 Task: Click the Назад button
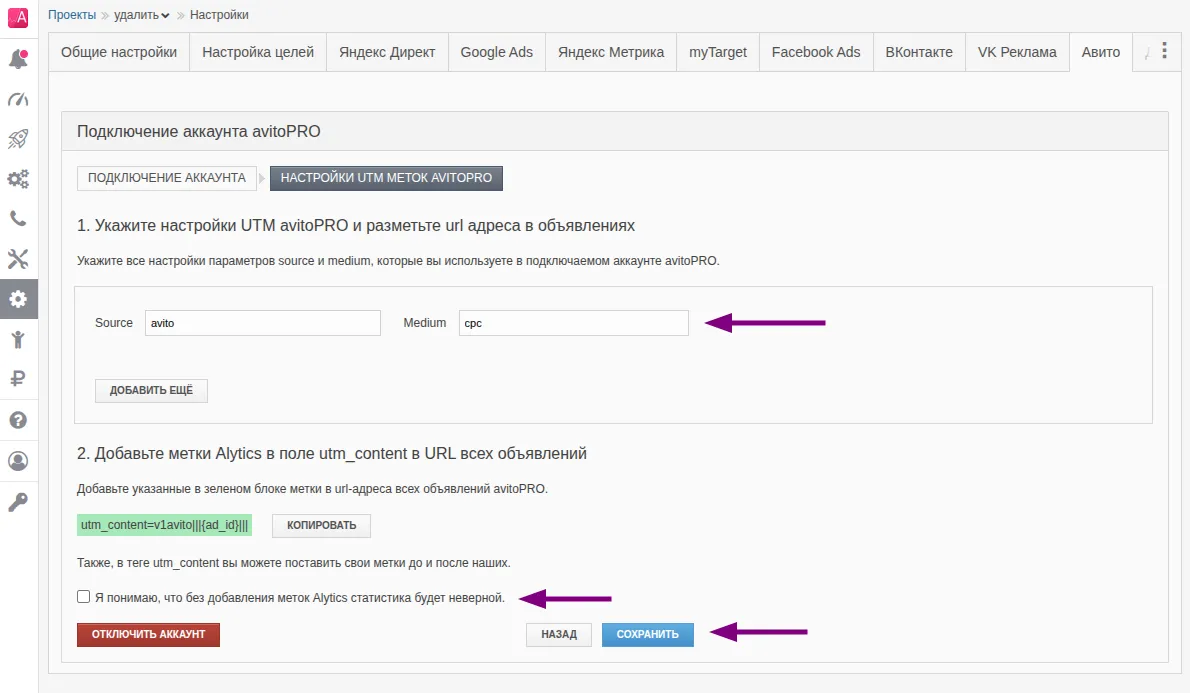(559, 635)
